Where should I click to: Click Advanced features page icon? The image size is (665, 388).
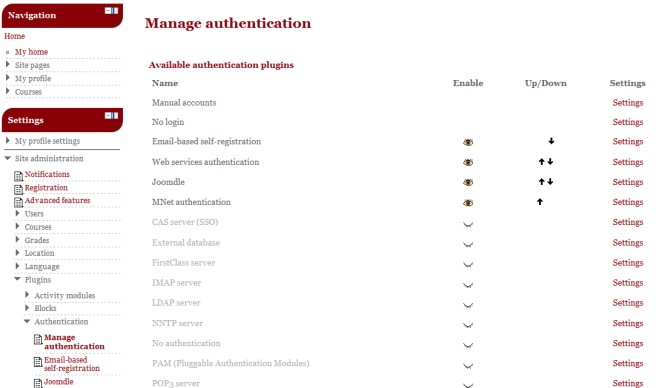pos(18,202)
